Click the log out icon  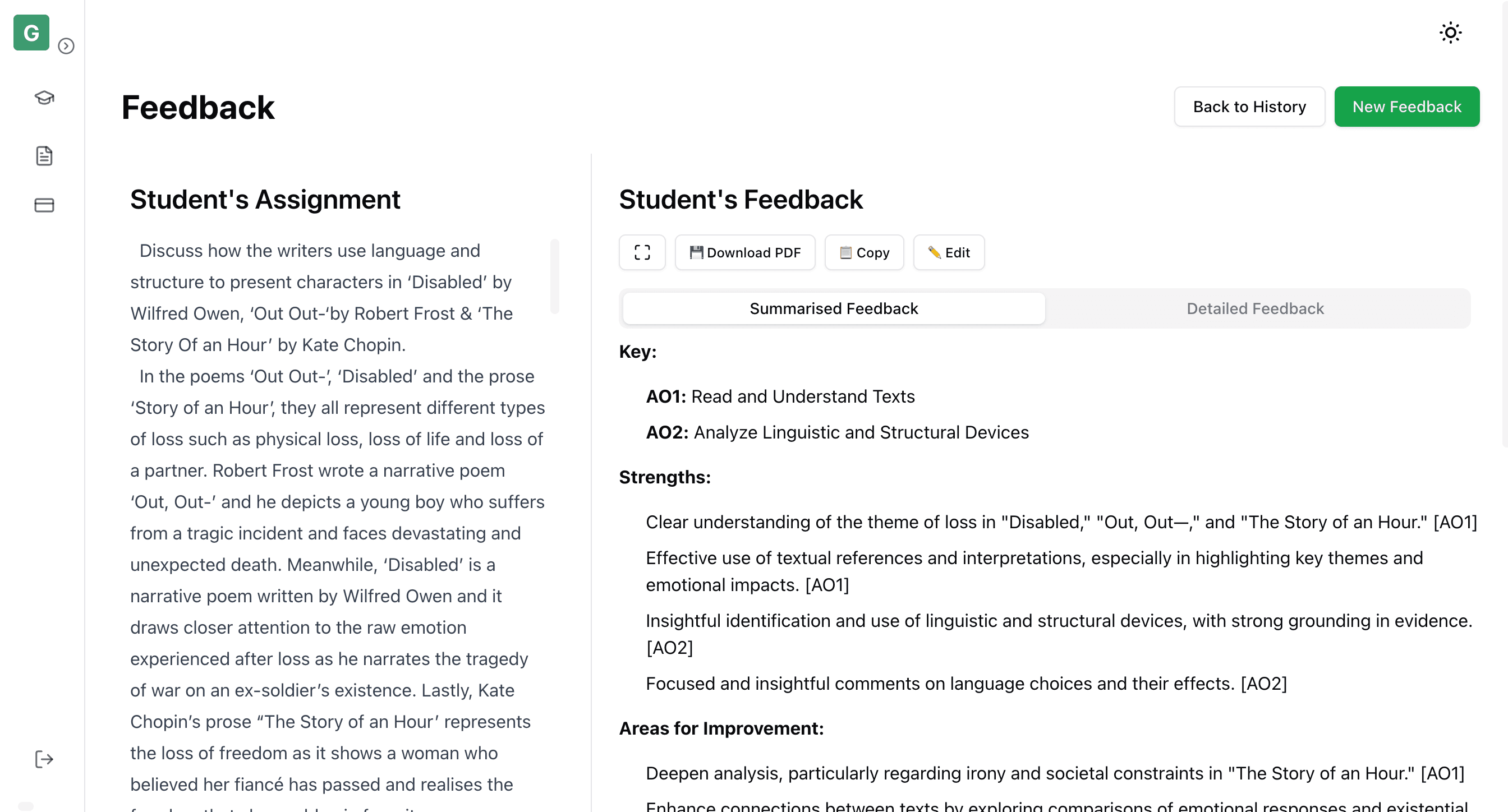(x=44, y=759)
